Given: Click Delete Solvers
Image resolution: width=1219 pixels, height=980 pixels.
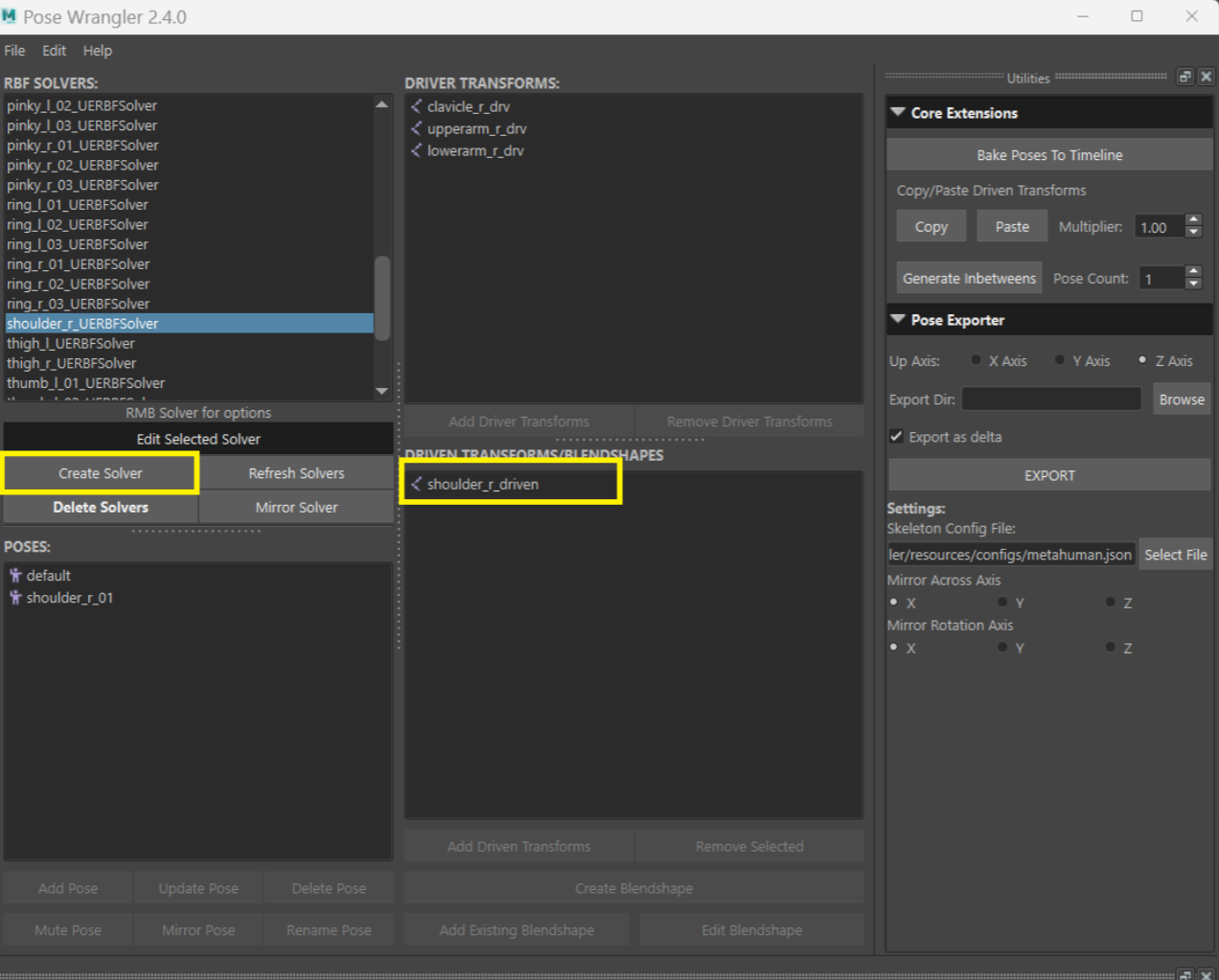Looking at the screenshot, I should [x=101, y=508].
